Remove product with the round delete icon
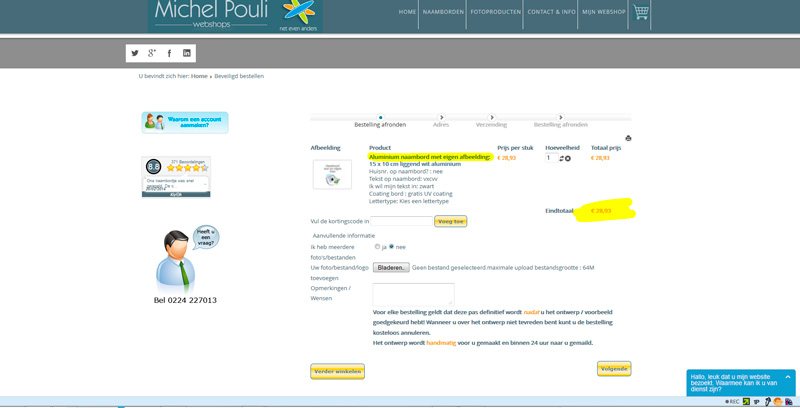Viewport: 800px width, 408px height. pyautogui.click(x=568, y=159)
